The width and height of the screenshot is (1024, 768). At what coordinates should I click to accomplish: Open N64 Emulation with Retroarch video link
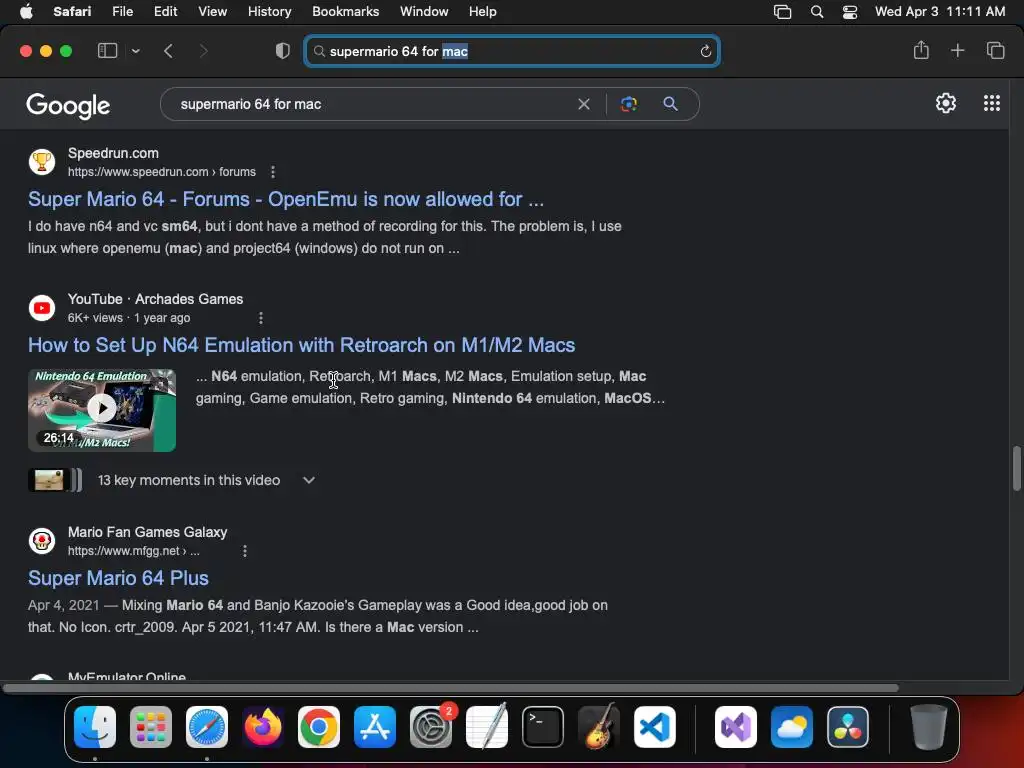click(302, 345)
